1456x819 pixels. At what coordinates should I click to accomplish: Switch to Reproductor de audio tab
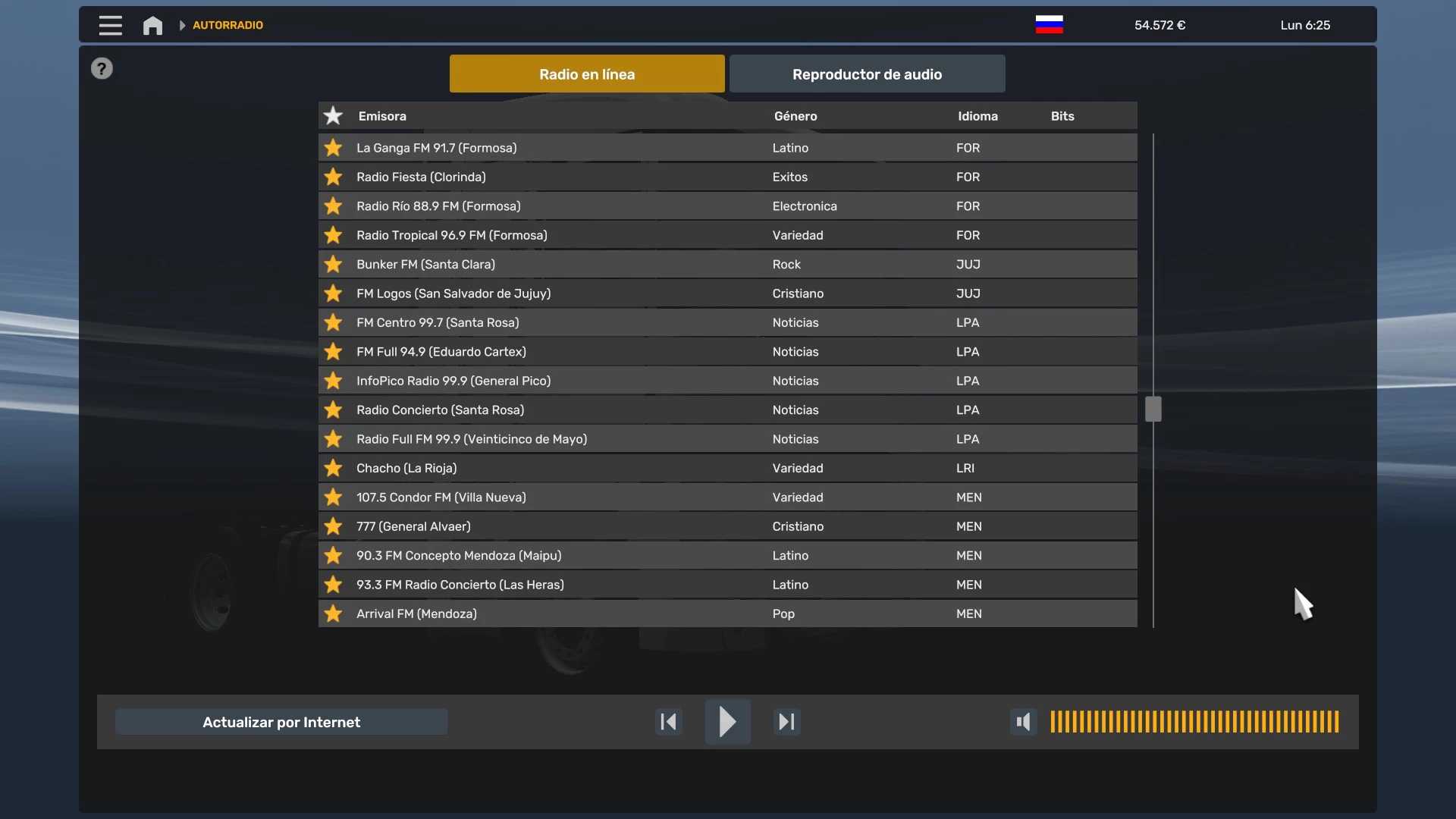[867, 74]
